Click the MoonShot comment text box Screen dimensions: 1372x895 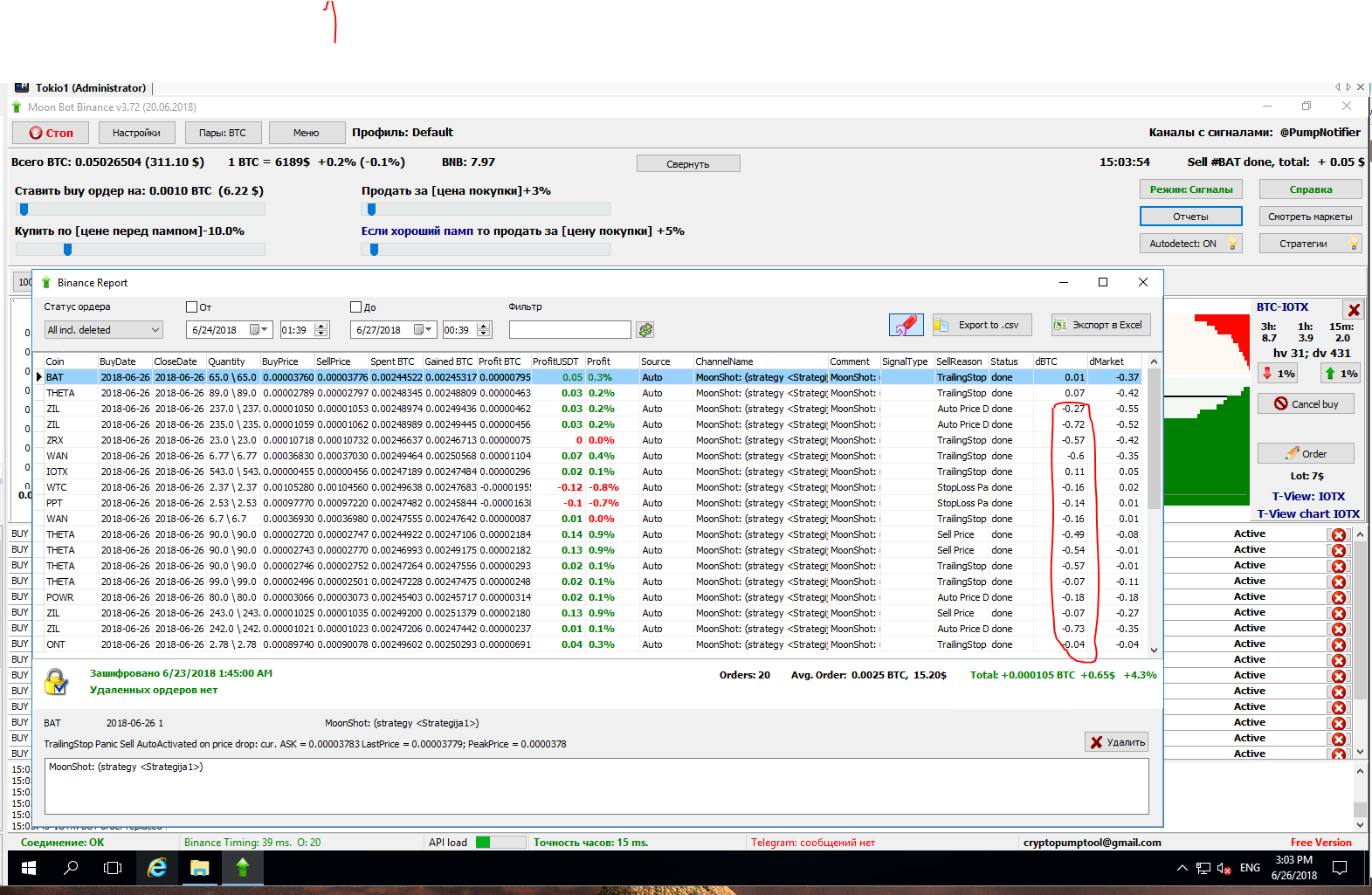[x=596, y=786]
